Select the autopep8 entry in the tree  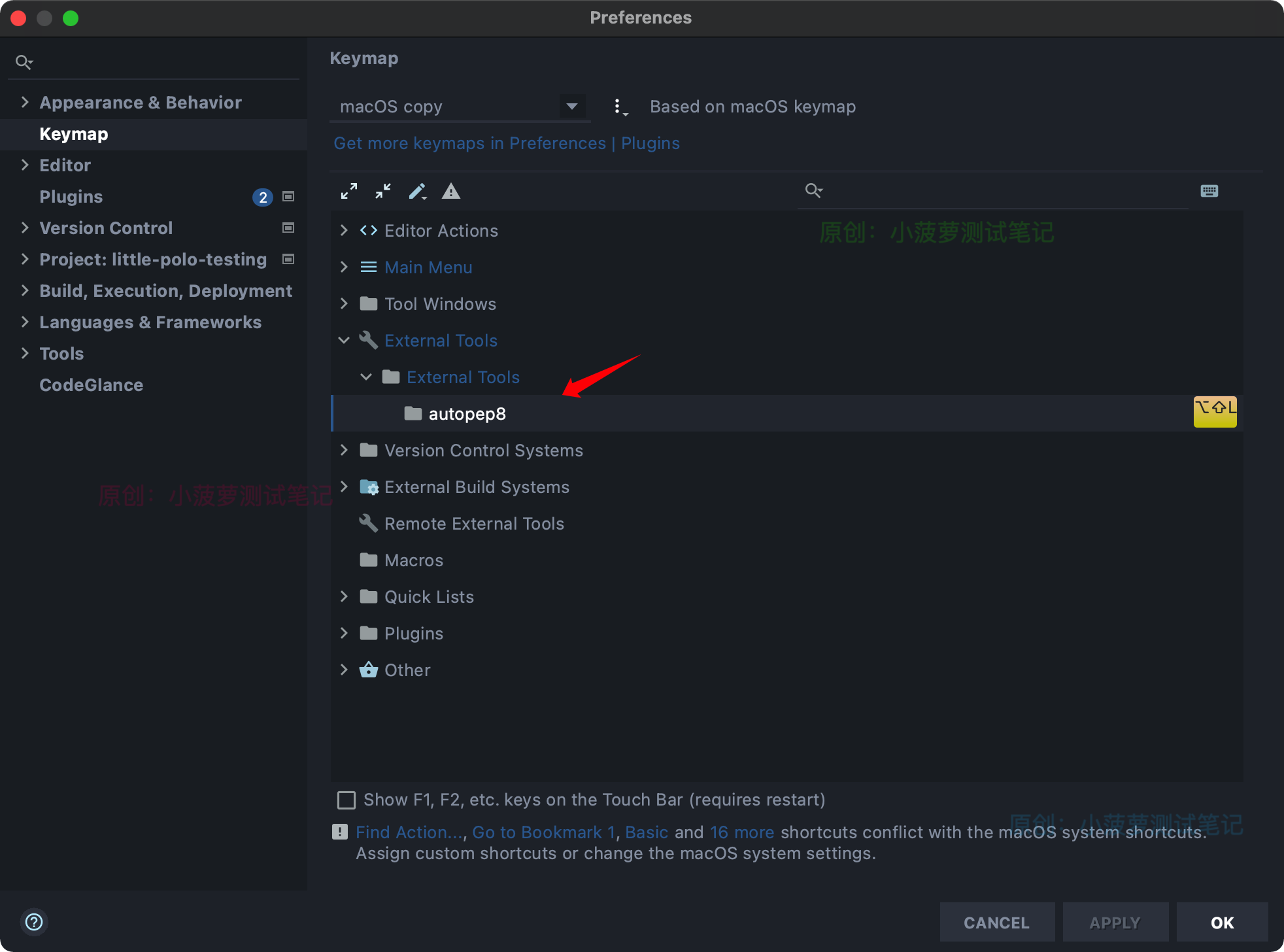[x=467, y=413]
